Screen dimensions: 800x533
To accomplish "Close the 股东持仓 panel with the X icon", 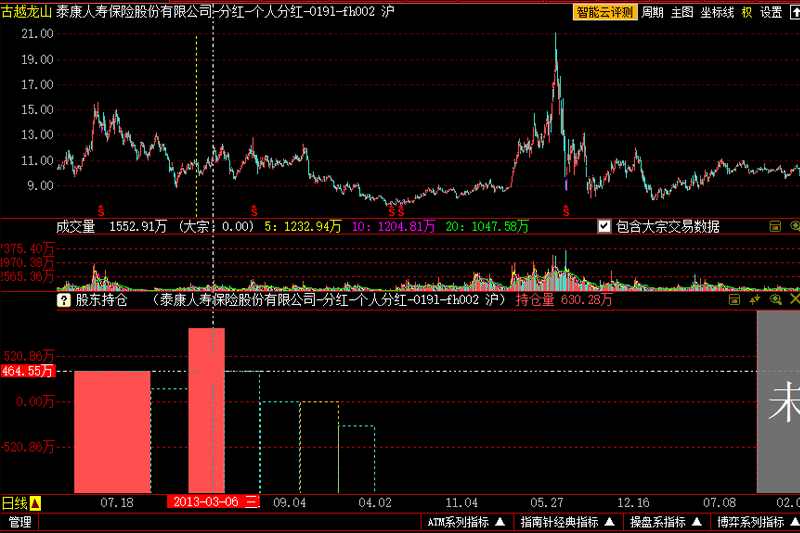I will point(794,299).
